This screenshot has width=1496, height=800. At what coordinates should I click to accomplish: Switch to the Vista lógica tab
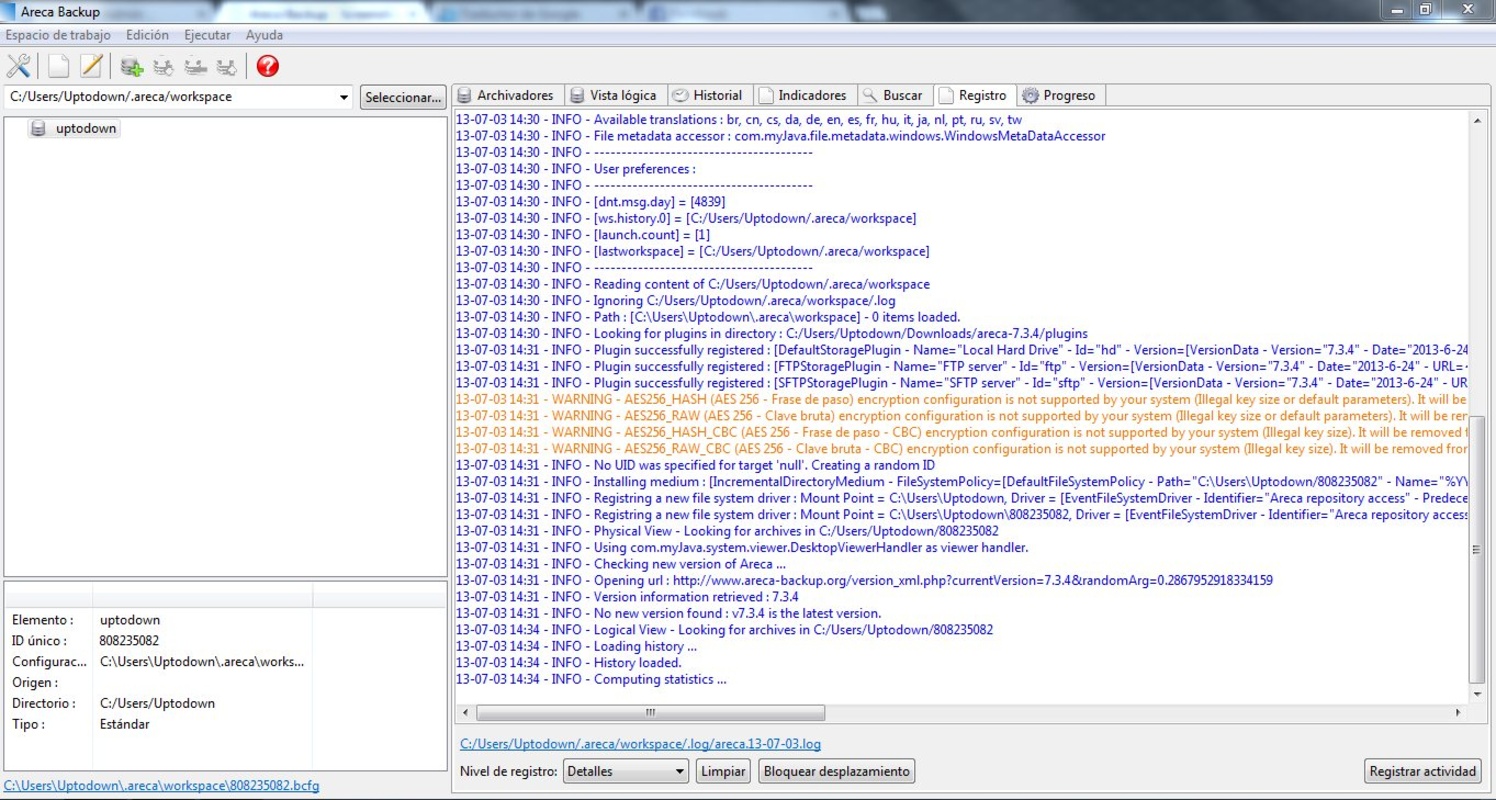[613, 96]
